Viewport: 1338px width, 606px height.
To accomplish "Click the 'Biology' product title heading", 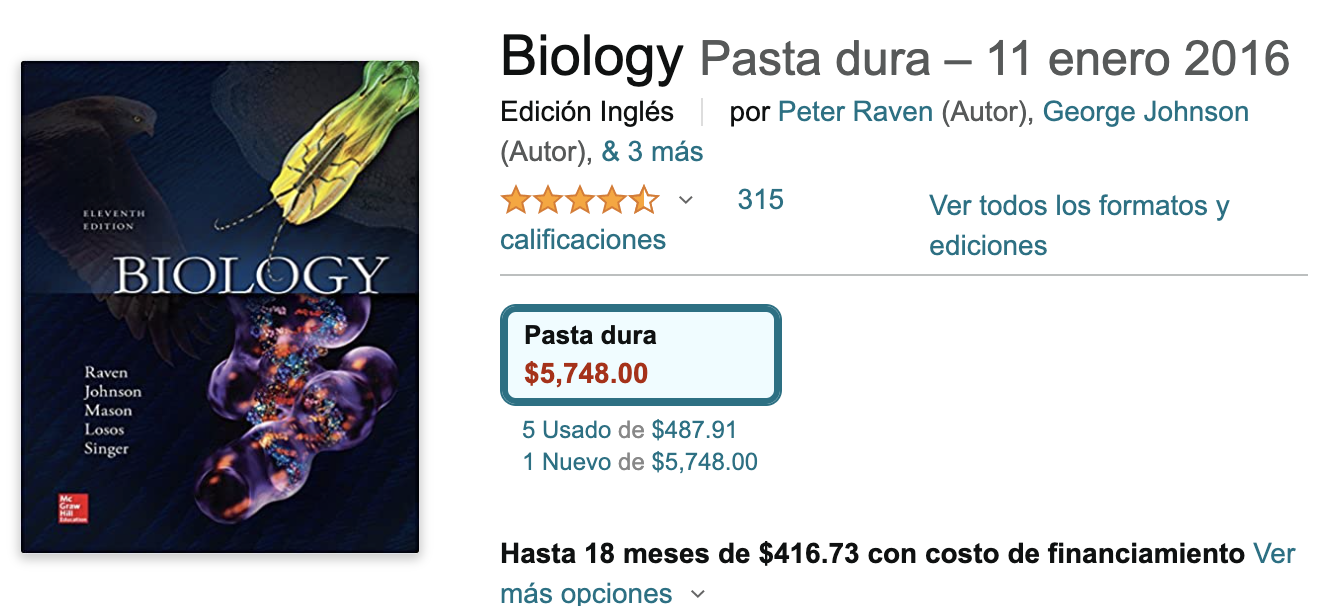I will point(592,56).
